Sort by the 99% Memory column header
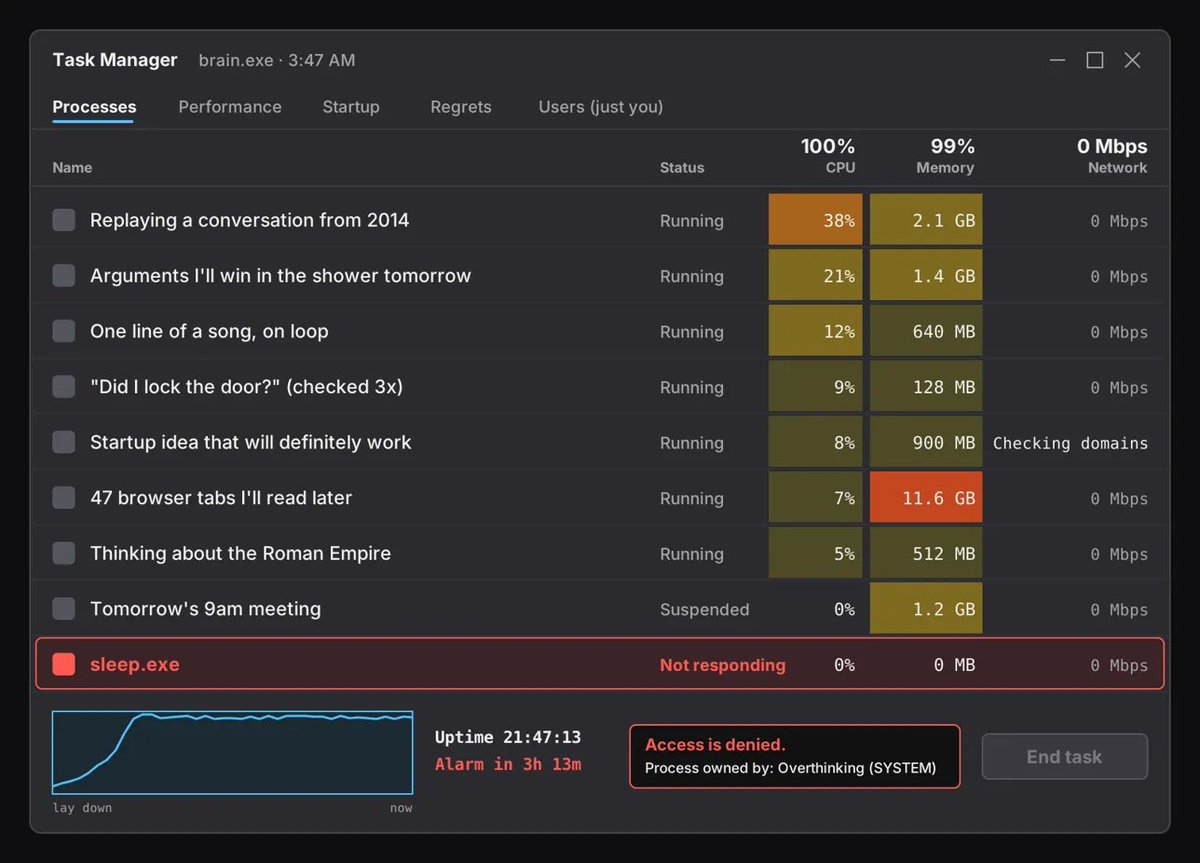This screenshot has width=1200, height=863. (945, 156)
